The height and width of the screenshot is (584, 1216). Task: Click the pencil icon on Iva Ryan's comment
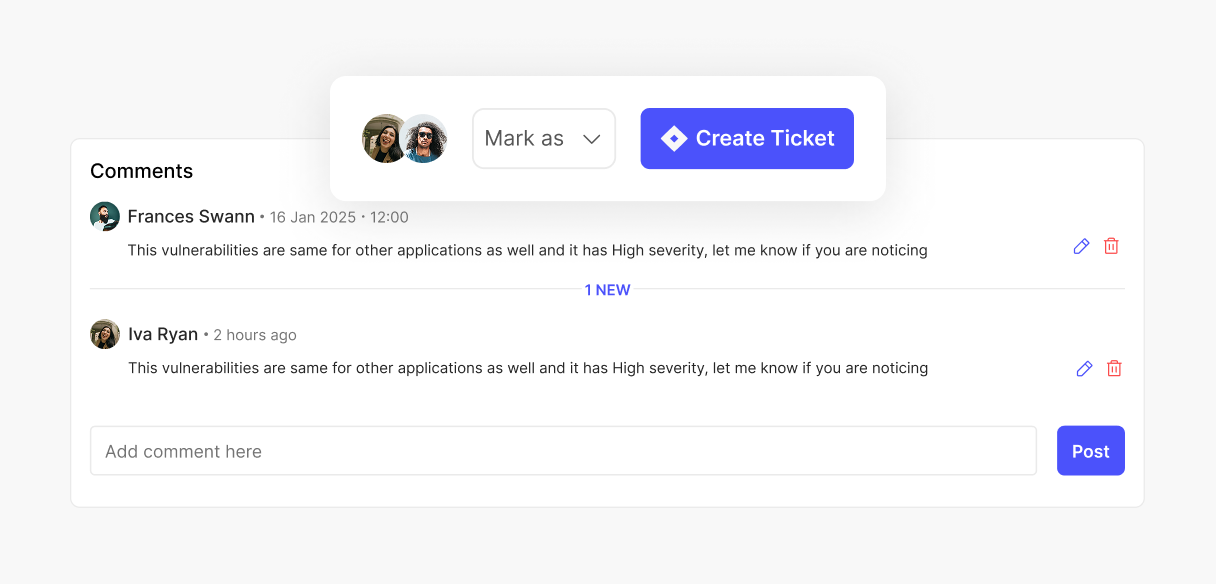(x=1084, y=369)
